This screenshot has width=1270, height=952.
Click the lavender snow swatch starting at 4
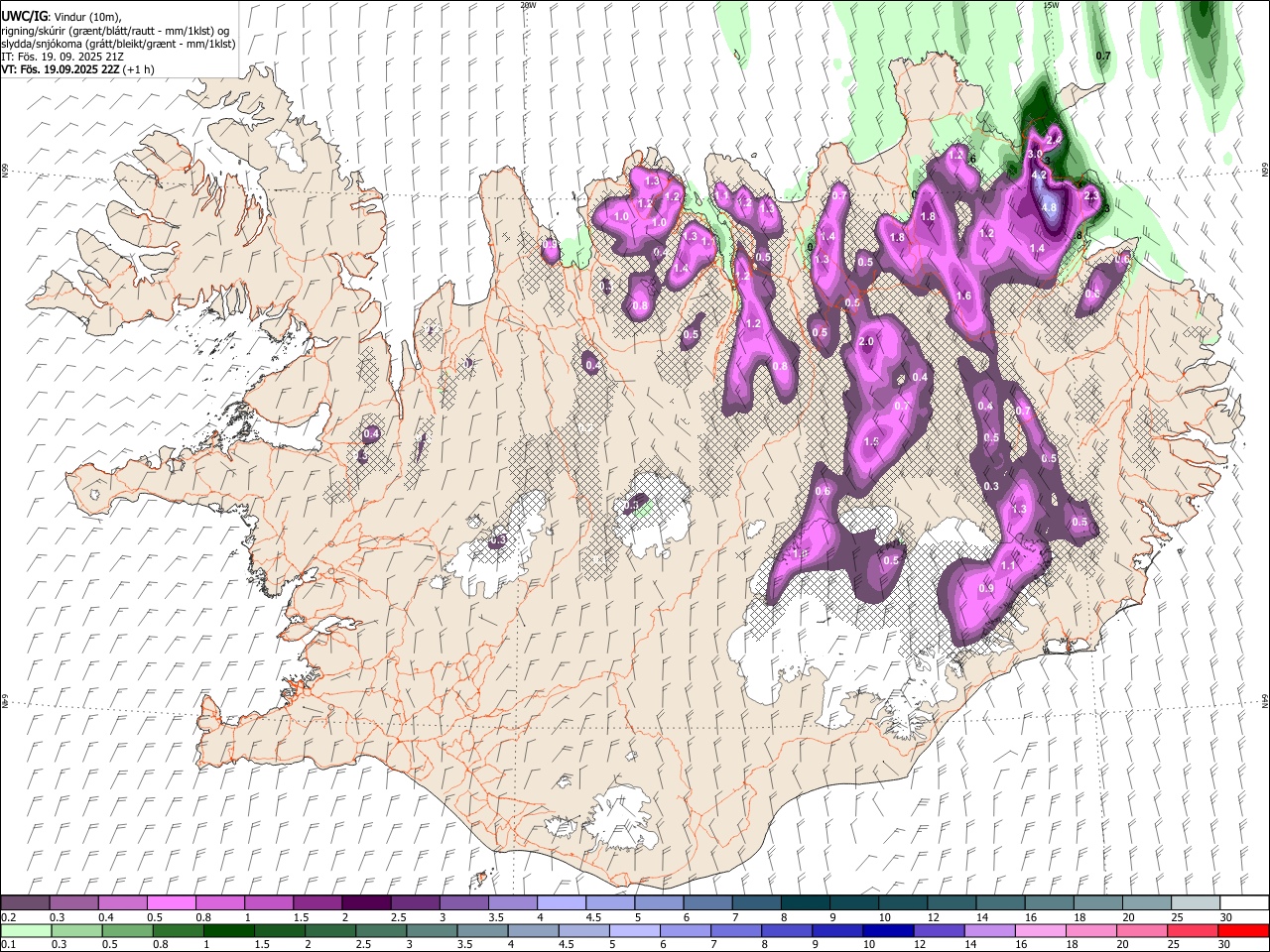tap(561, 903)
